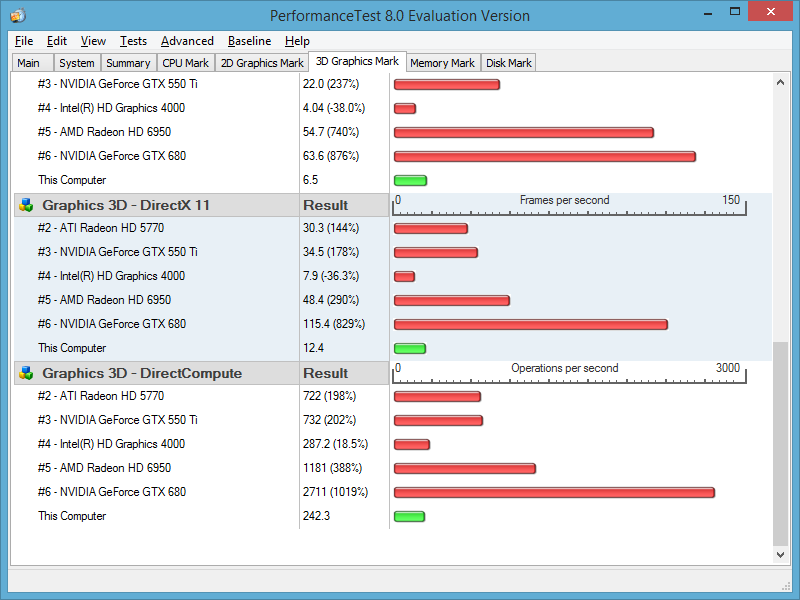Select DirectX 11 row NVIDIA GeForce GTX 550 Ti

tap(393, 252)
